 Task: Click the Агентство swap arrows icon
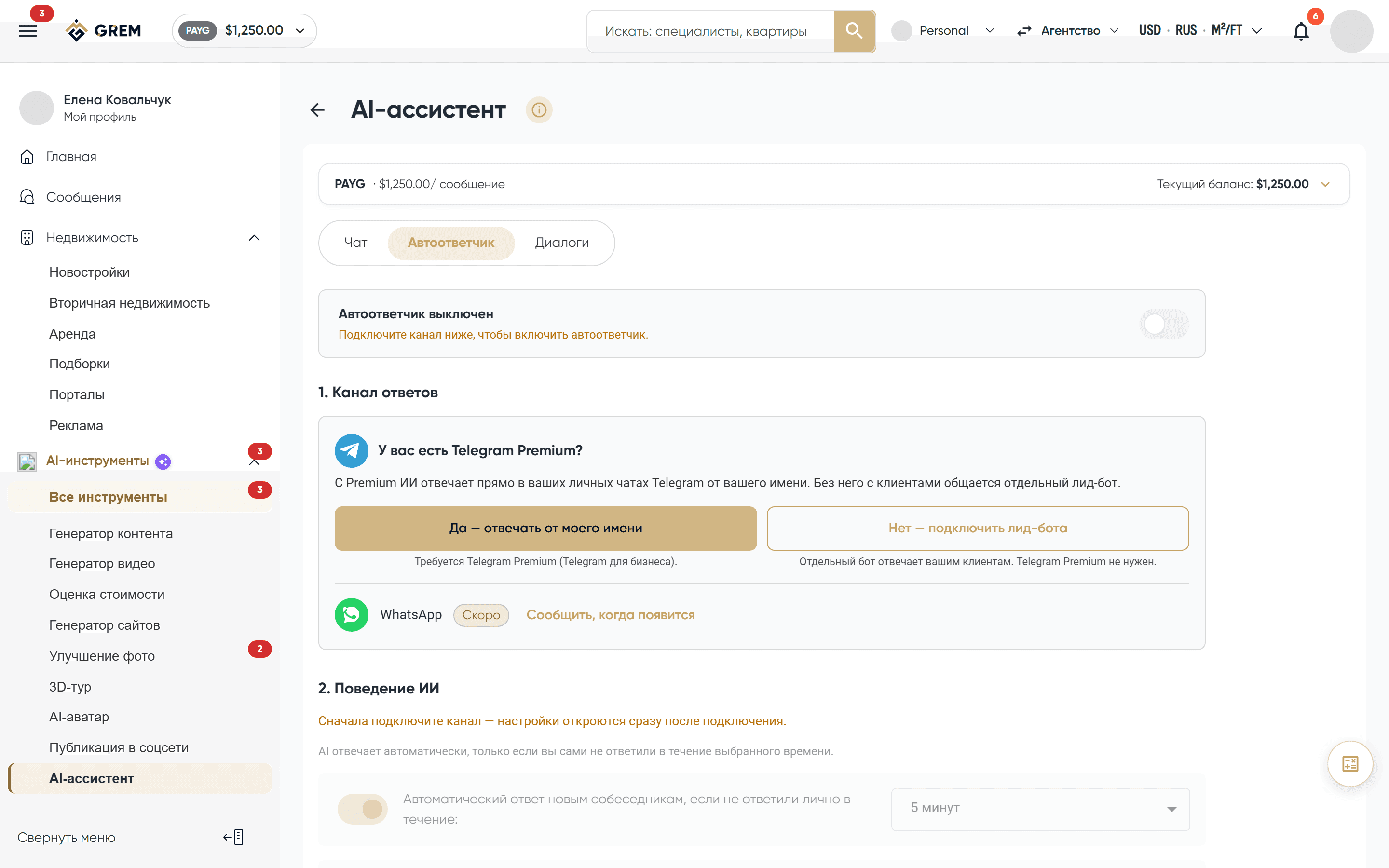[1024, 31]
